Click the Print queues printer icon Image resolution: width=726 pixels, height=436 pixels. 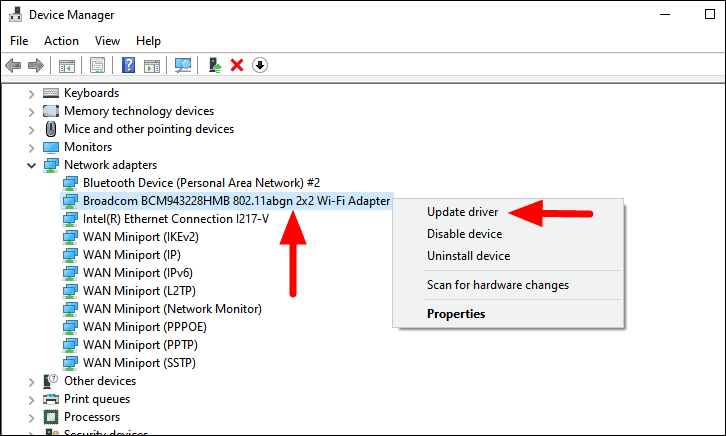point(51,399)
